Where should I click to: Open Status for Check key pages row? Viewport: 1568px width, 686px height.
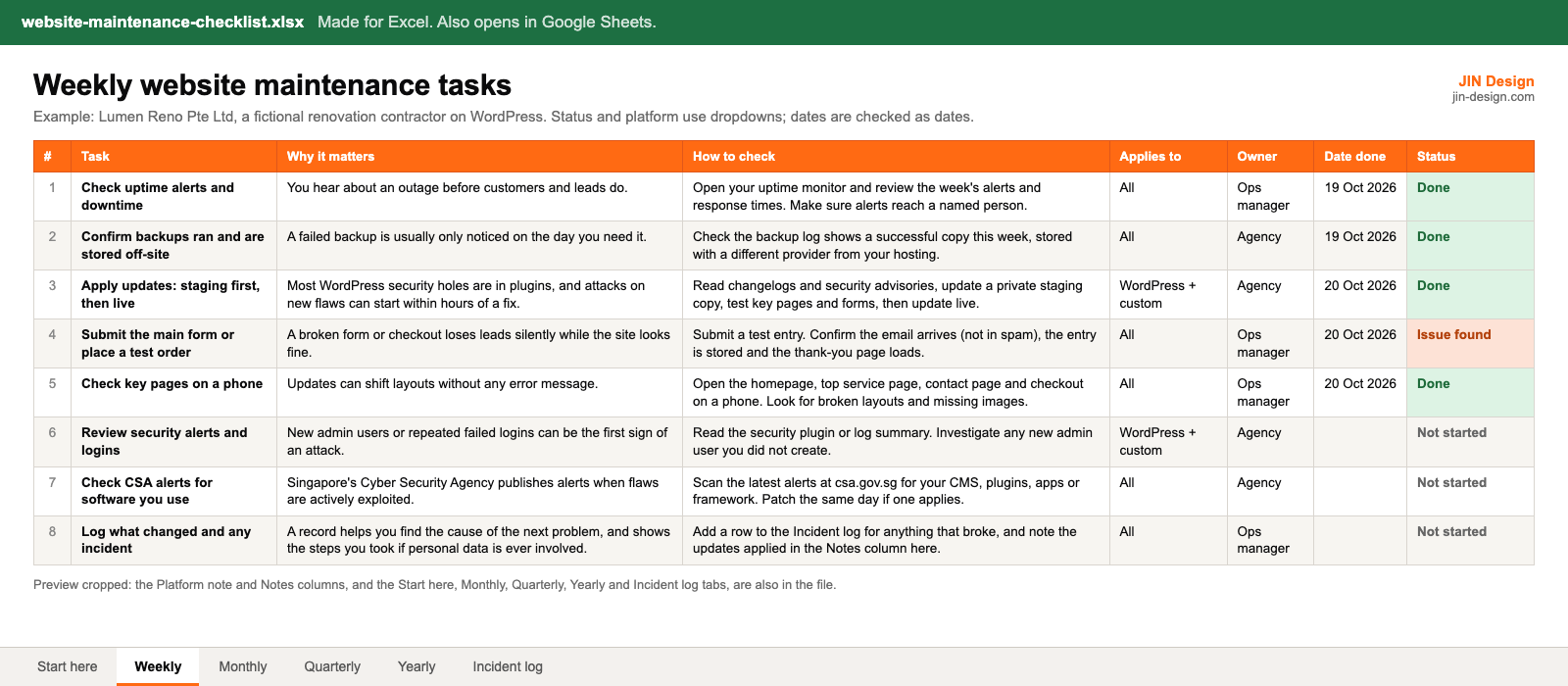pos(1470,393)
